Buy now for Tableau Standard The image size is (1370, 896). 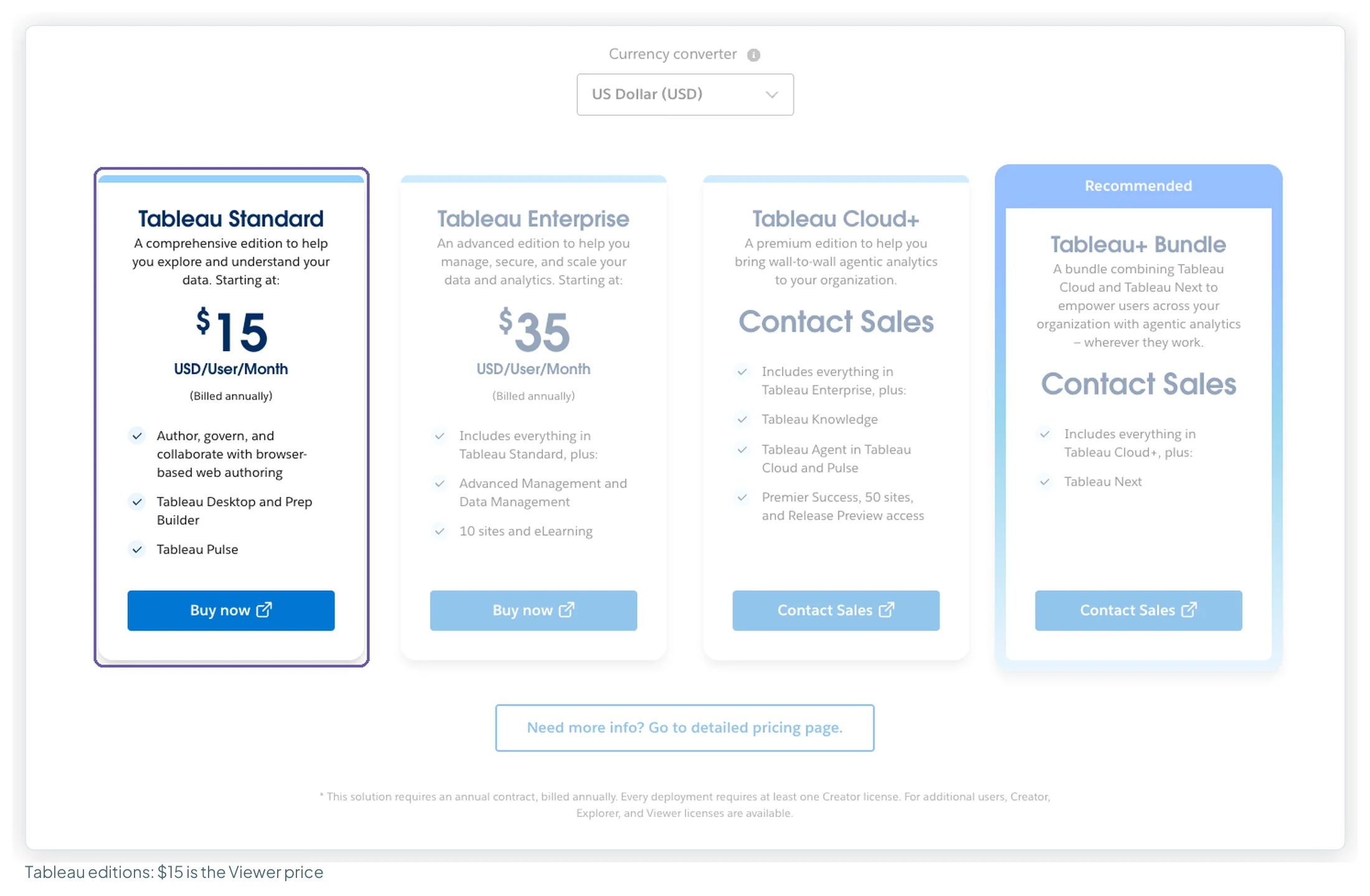click(231, 610)
